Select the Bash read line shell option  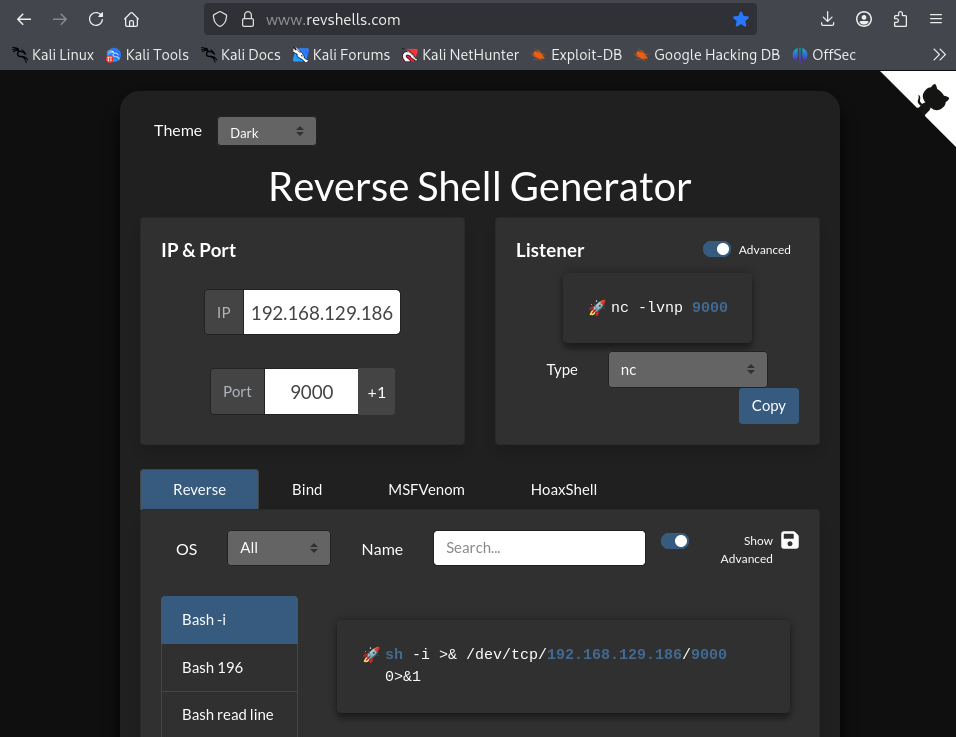pyautogui.click(x=229, y=714)
